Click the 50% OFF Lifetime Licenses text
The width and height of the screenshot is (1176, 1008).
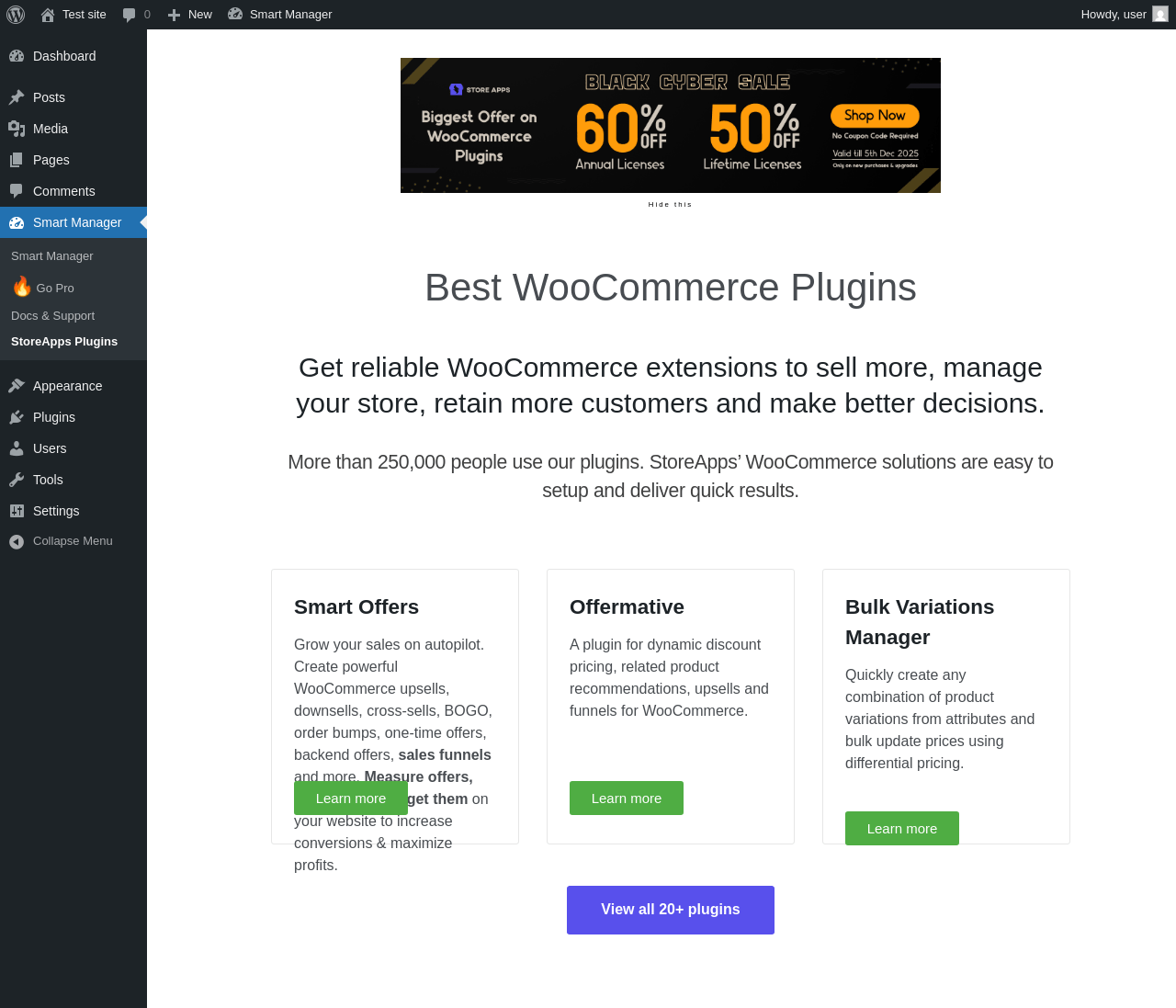point(752,136)
